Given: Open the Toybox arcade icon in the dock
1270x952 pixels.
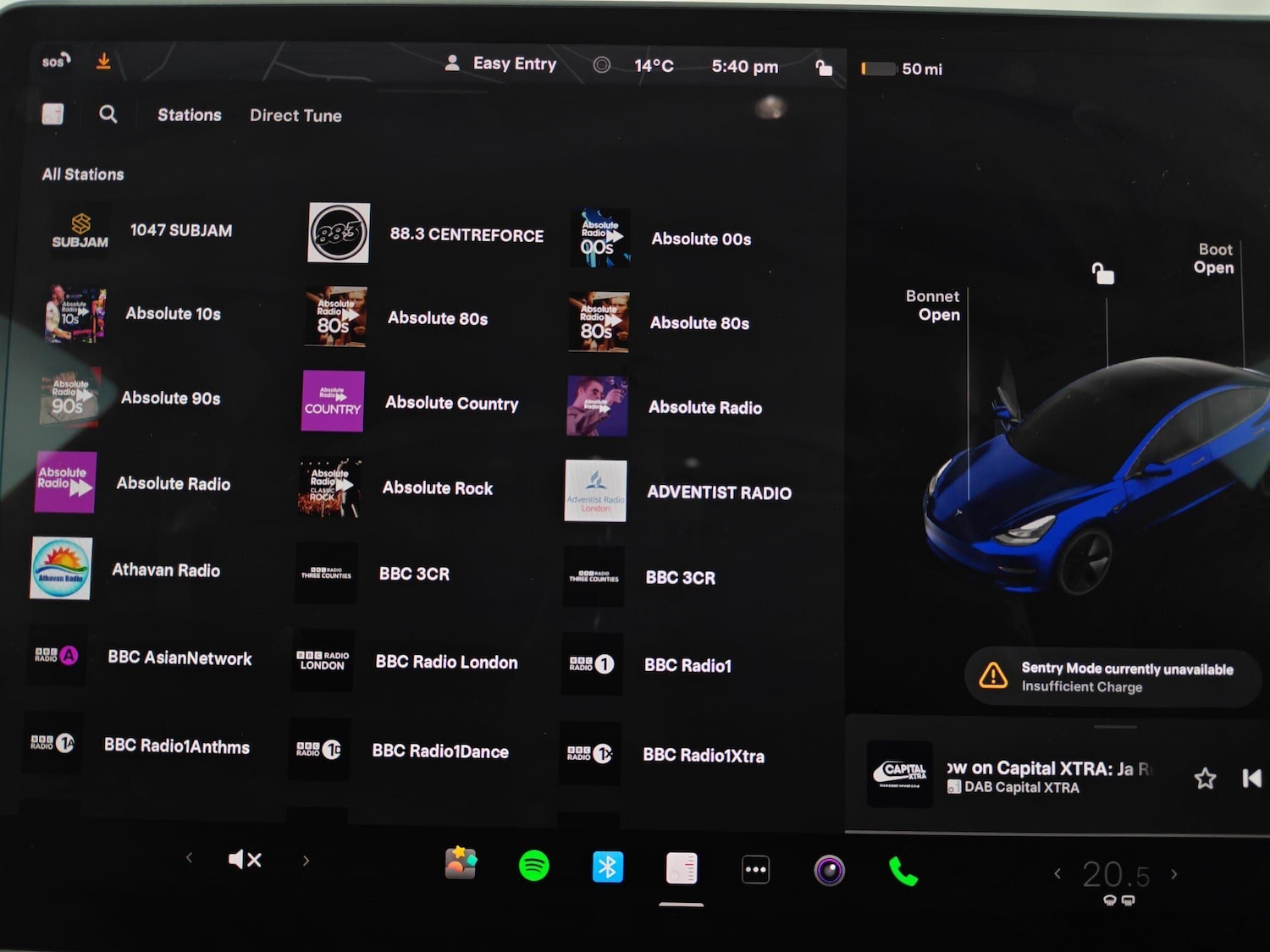Looking at the screenshot, I should click(461, 863).
